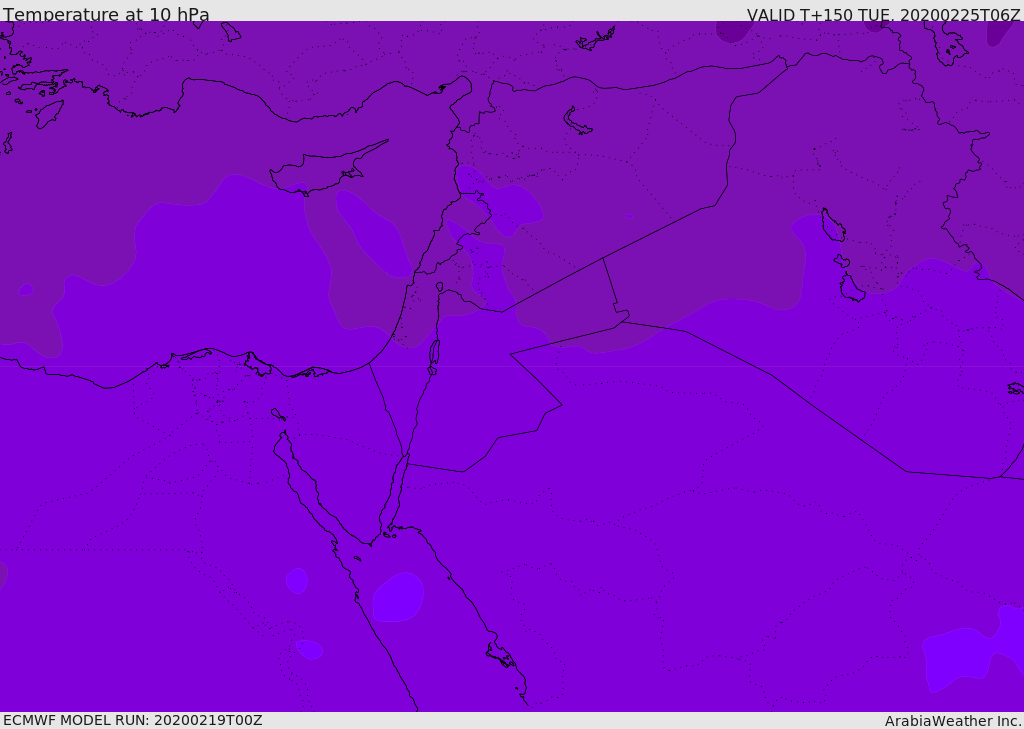Click the 'Temperature at 10 hPa' title
This screenshot has height=729, width=1024.
tap(106, 15)
